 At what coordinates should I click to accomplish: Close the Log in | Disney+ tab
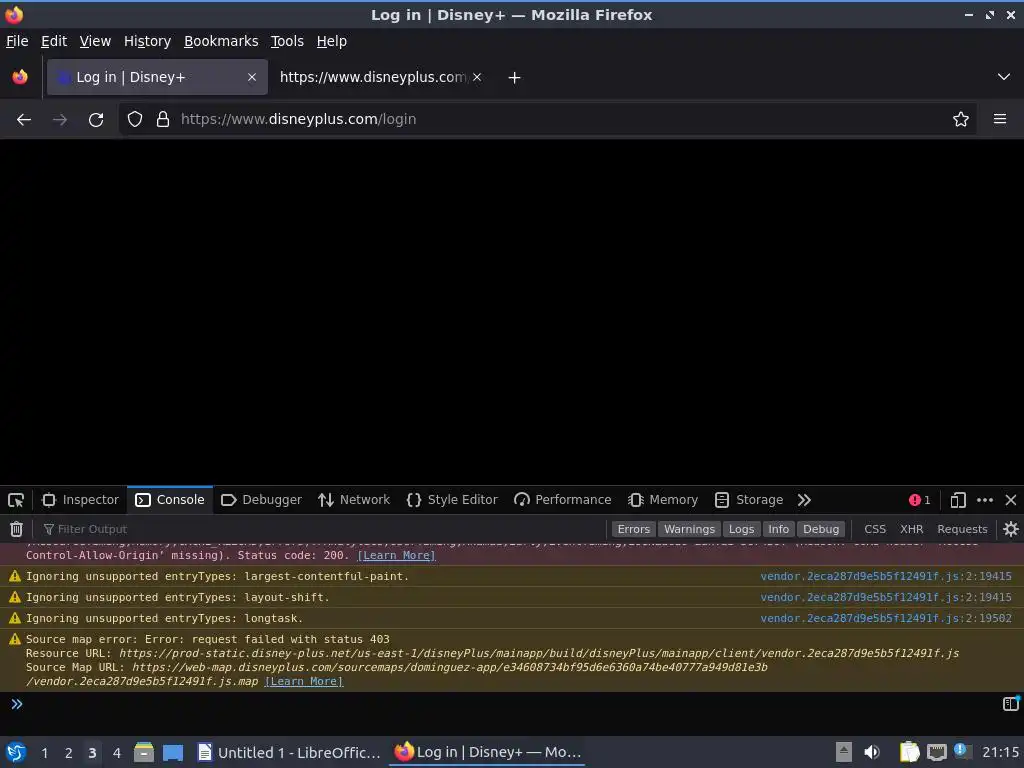click(x=252, y=77)
